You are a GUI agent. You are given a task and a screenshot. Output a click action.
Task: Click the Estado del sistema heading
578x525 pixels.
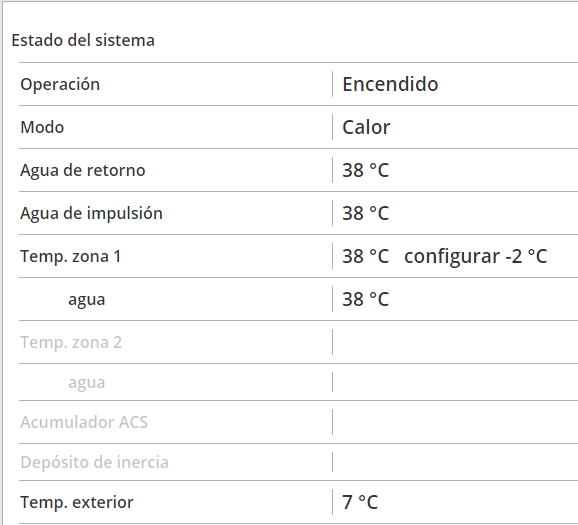tap(83, 41)
